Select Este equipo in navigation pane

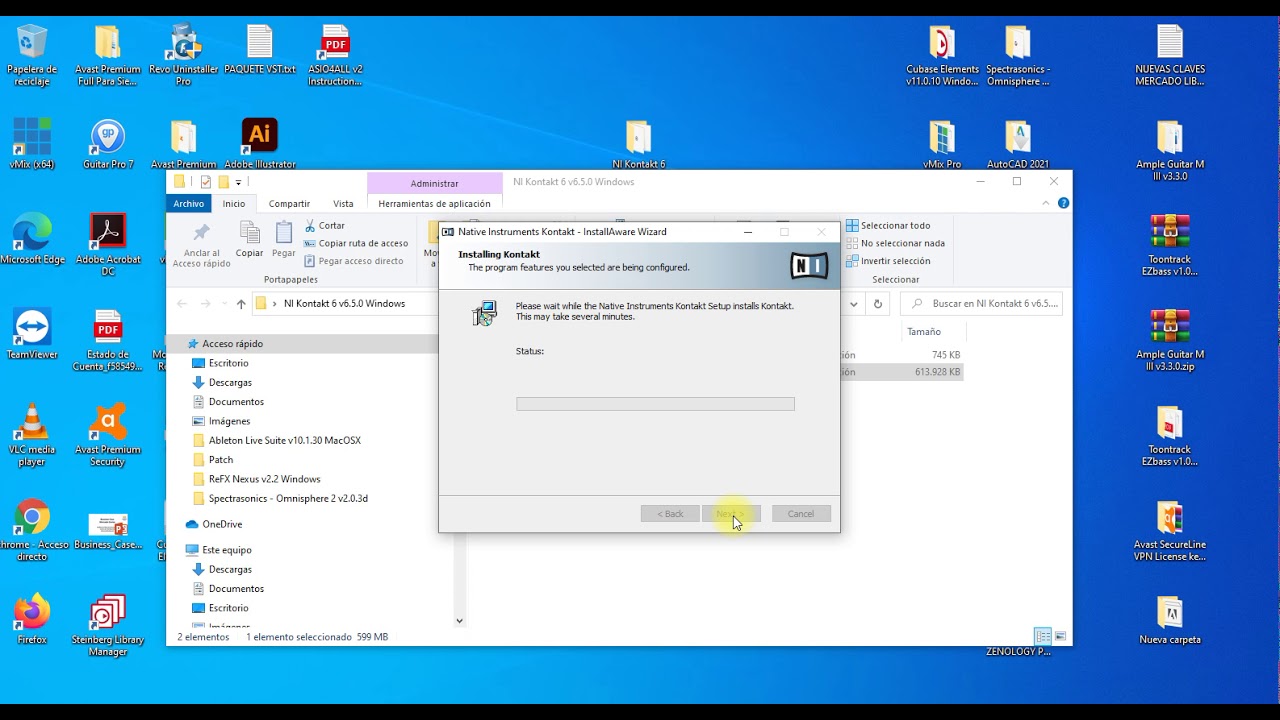[x=227, y=550]
